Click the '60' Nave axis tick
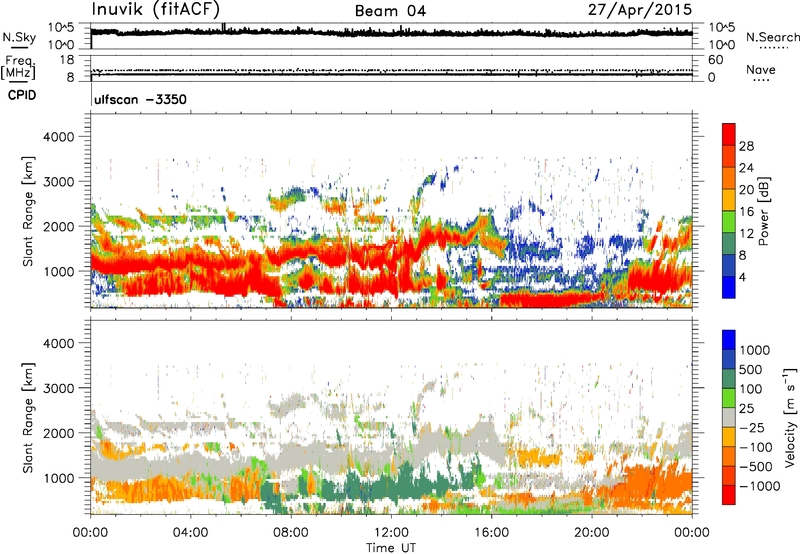Viewport: 800px width, 554px height. (x=716, y=60)
